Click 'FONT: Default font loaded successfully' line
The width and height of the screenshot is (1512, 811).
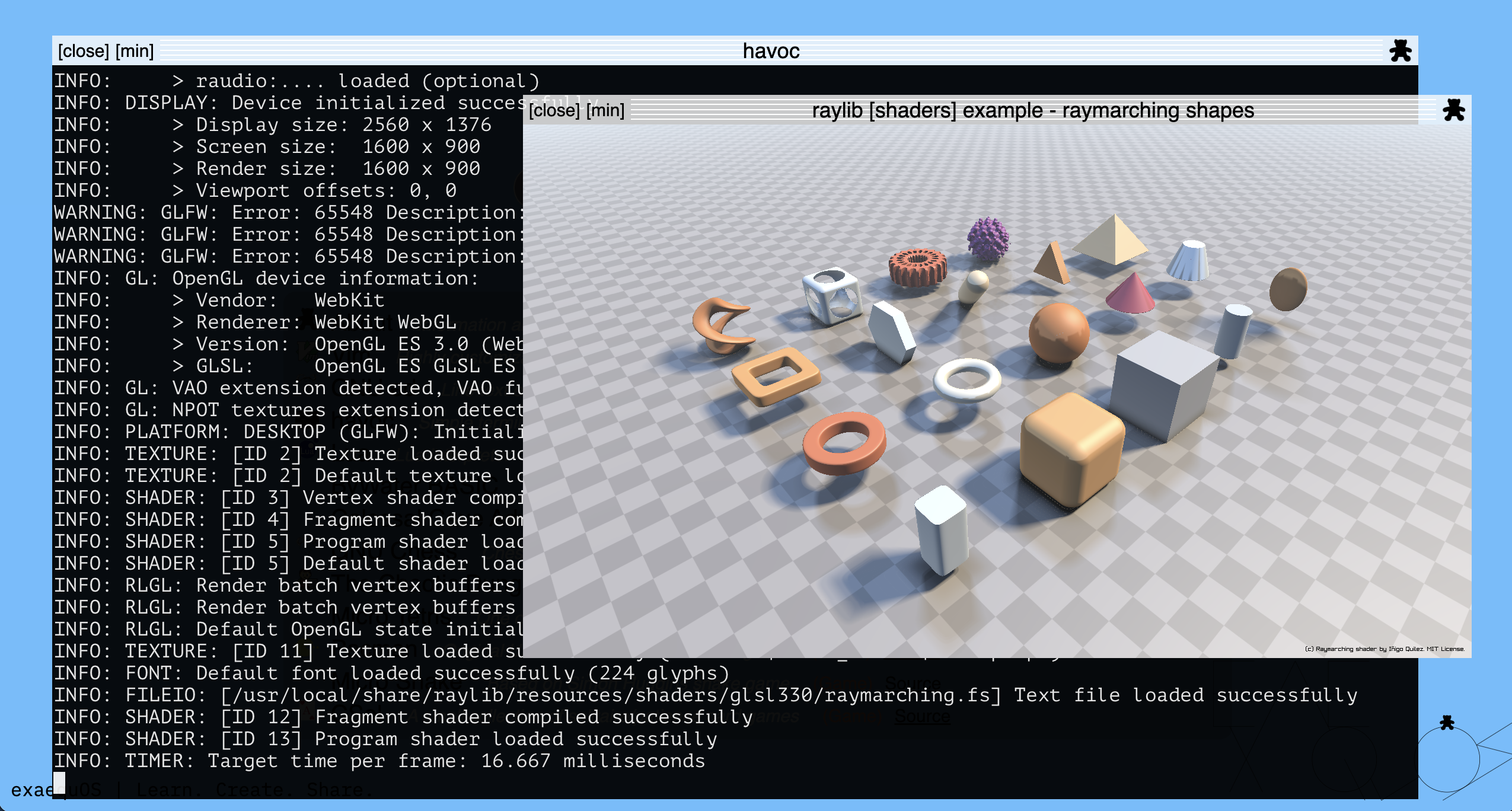pyautogui.click(x=391, y=673)
